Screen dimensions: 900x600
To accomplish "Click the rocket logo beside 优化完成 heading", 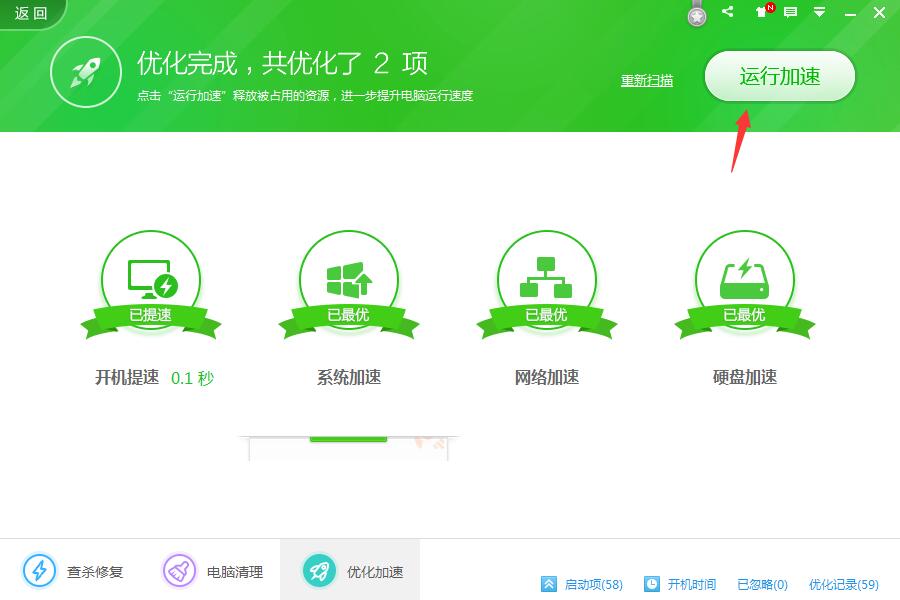I will point(86,71).
